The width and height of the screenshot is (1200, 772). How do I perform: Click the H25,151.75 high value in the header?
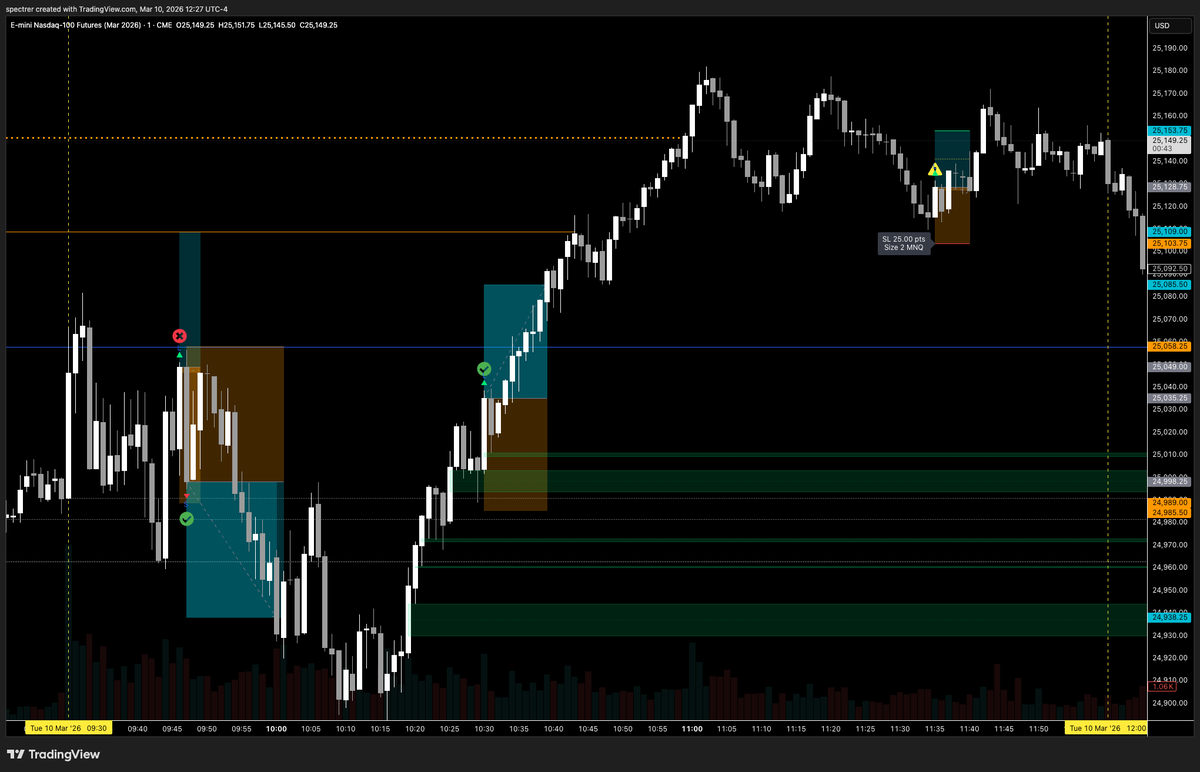236,25
